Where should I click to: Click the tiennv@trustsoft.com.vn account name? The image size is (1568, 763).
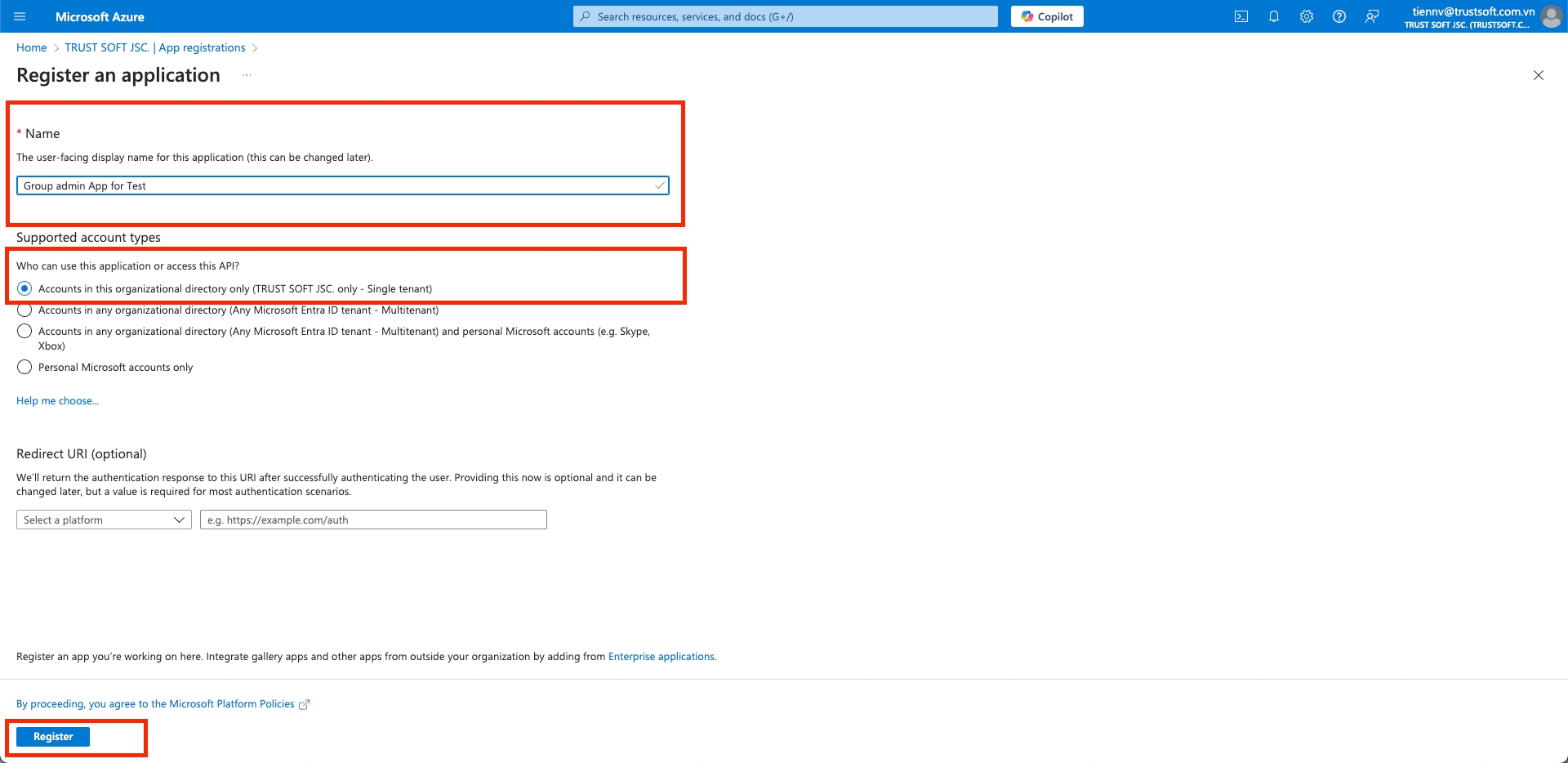(x=1473, y=11)
